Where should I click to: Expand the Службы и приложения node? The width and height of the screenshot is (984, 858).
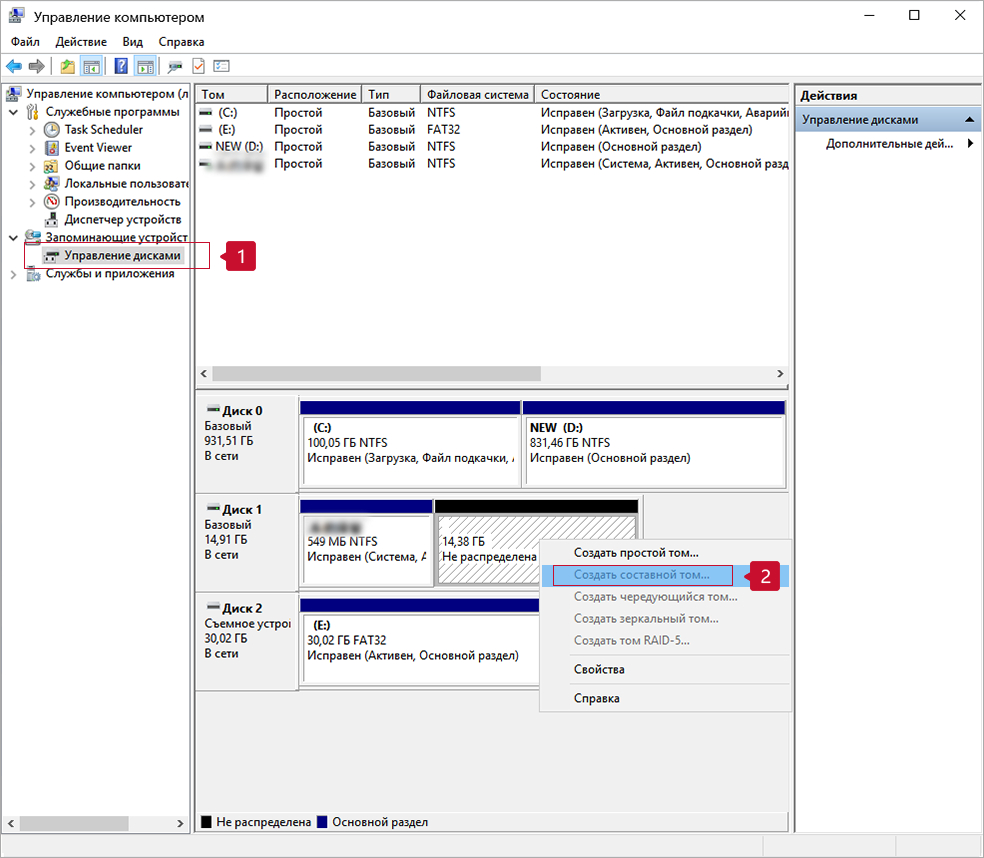tap(14, 274)
